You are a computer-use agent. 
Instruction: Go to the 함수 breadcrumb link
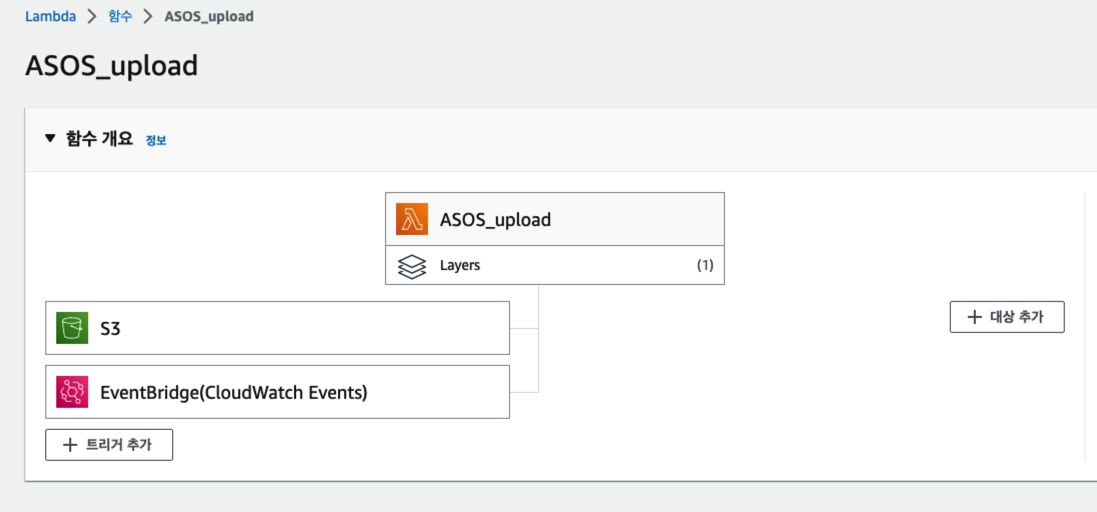click(x=120, y=17)
